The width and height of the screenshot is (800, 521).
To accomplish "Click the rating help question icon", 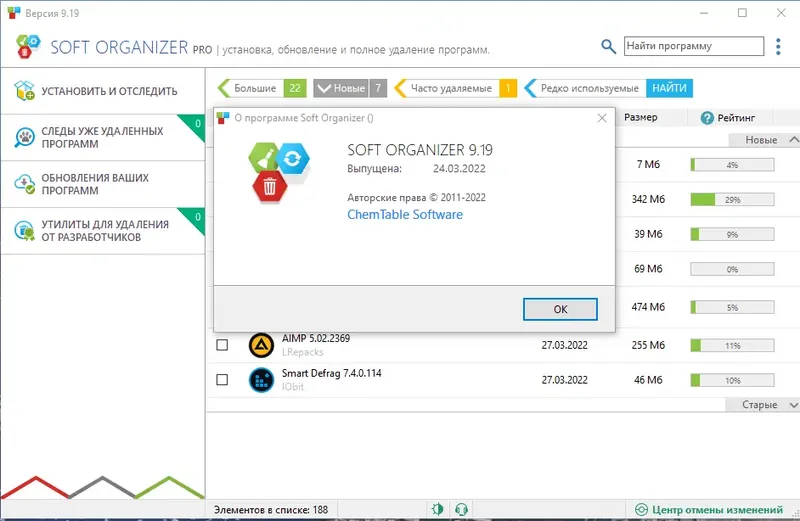I will tap(707, 118).
